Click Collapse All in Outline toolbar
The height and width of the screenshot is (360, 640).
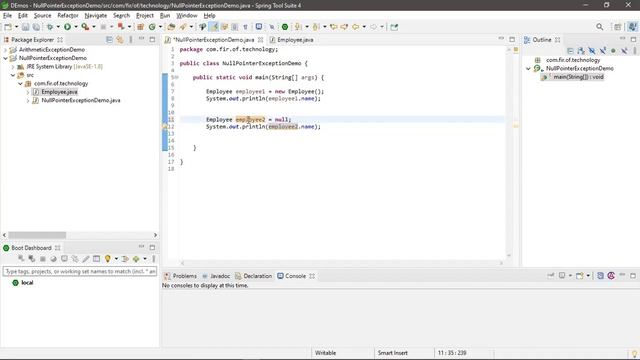[x=570, y=51]
